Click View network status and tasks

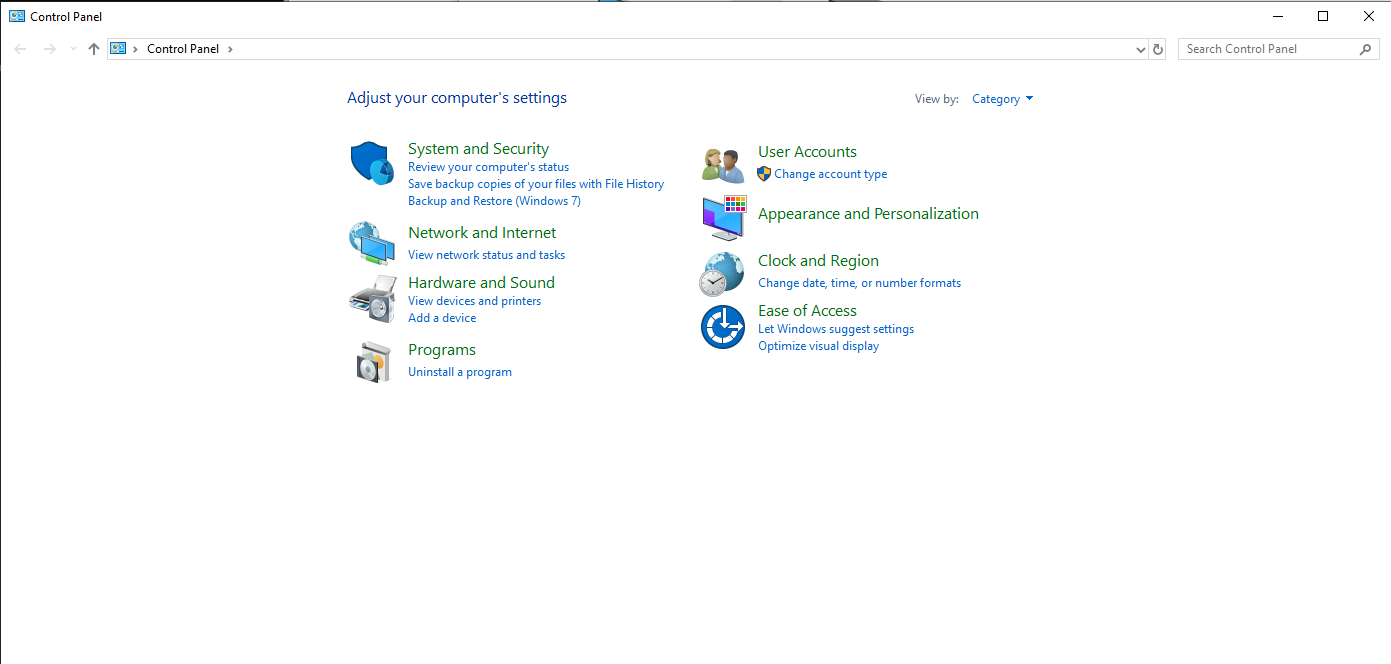pos(486,255)
